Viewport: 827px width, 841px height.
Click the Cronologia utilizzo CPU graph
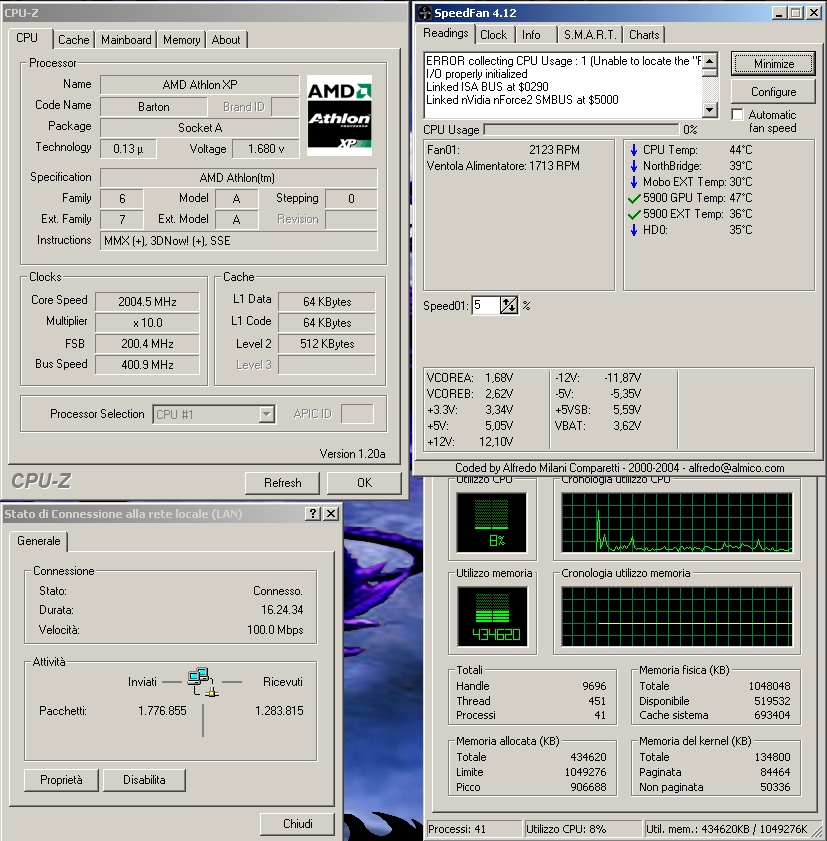coord(676,522)
